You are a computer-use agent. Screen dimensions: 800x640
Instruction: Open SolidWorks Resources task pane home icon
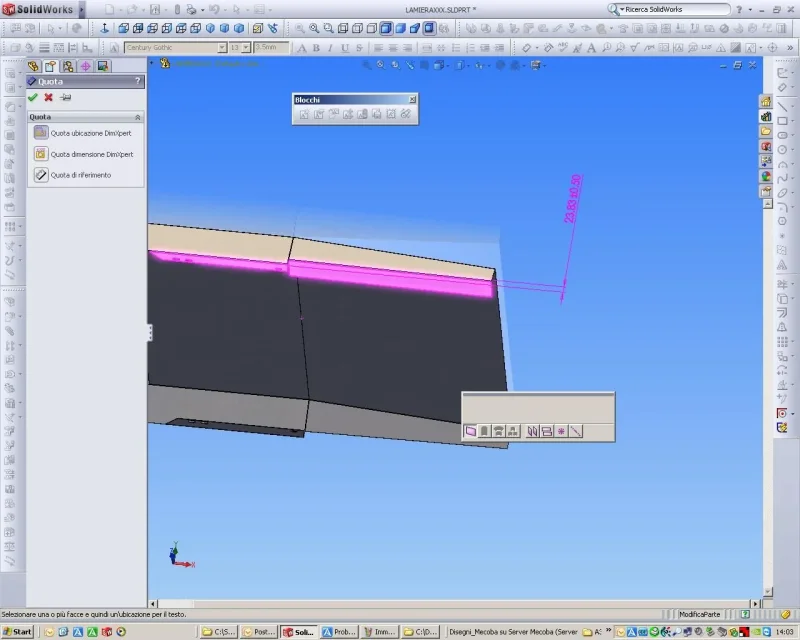pyautogui.click(x=766, y=102)
